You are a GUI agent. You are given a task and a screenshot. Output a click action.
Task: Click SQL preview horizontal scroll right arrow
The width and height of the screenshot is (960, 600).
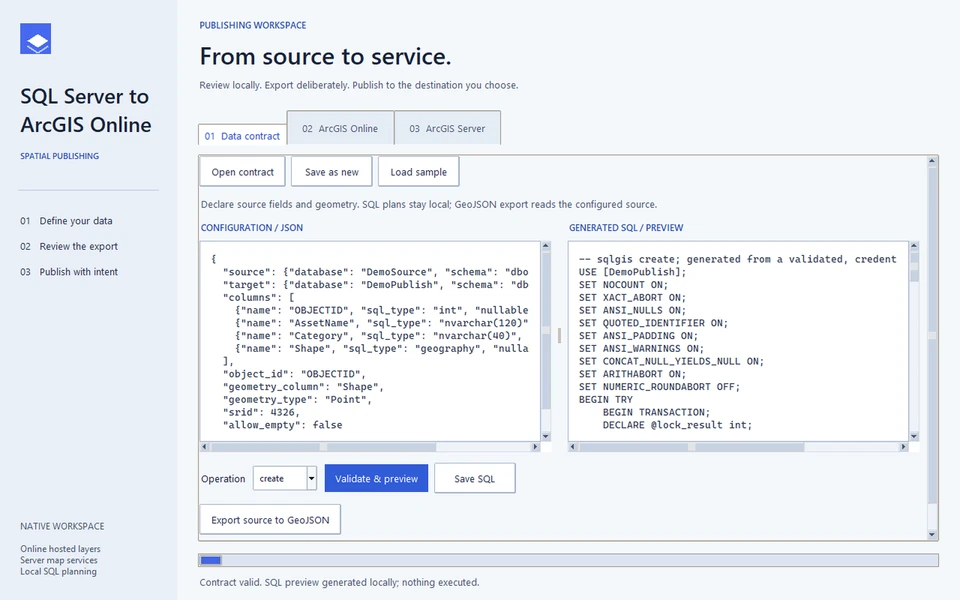click(x=903, y=447)
